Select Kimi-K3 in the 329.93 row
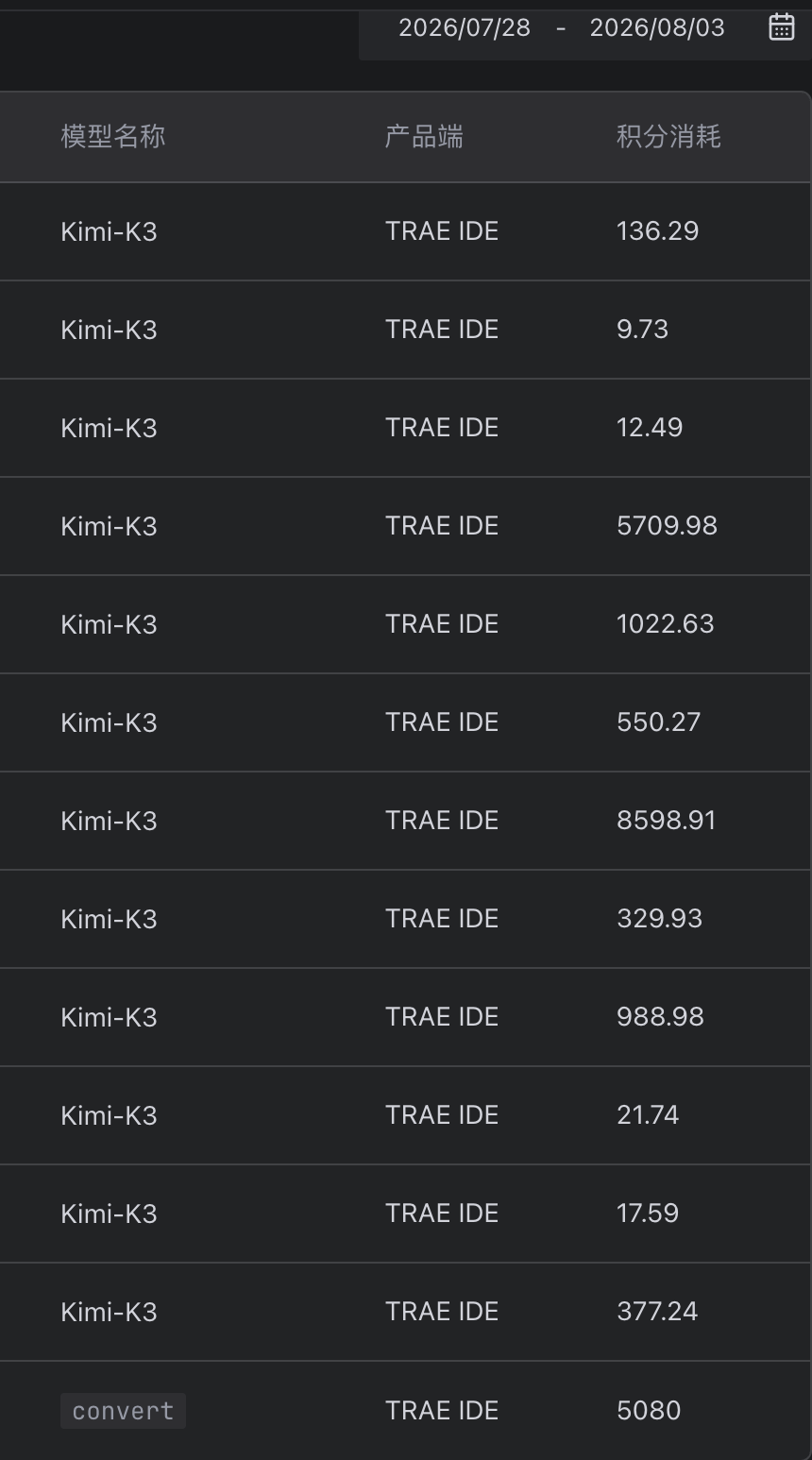The width and height of the screenshot is (812, 1460). (x=109, y=919)
